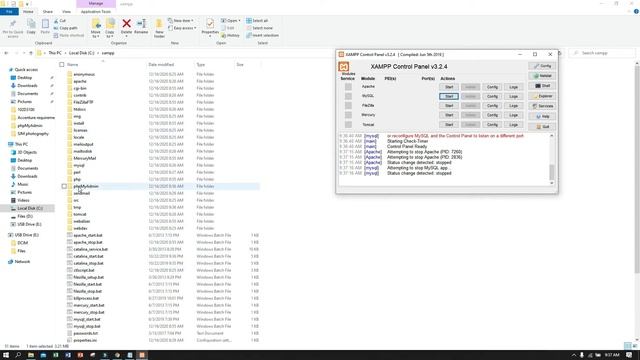Expand the Open dropdown in ribbon

tap(231, 20)
